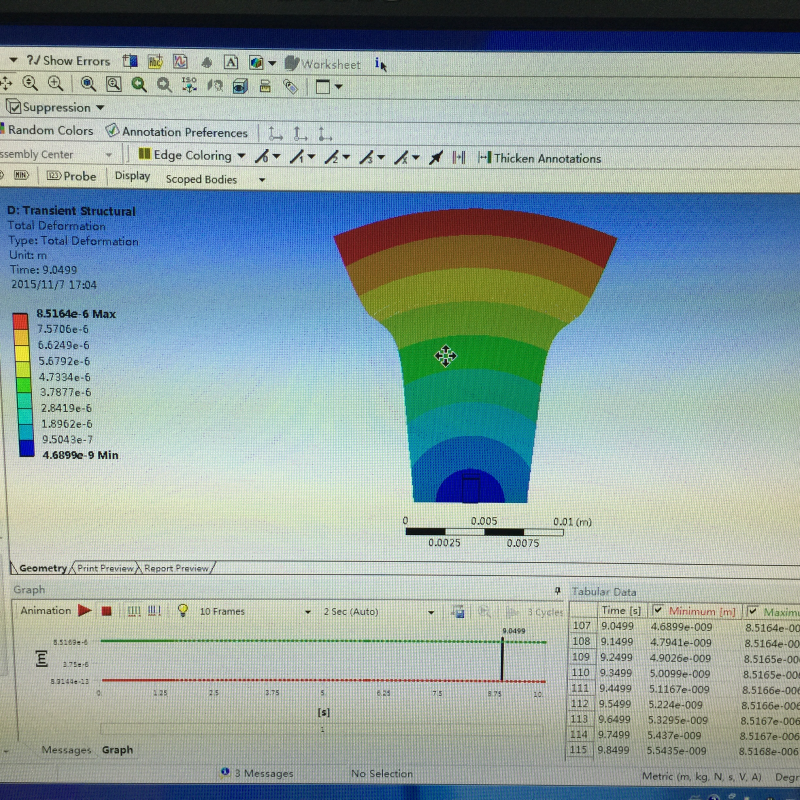
Task: Click the Viewports window icon
Action: [322, 87]
